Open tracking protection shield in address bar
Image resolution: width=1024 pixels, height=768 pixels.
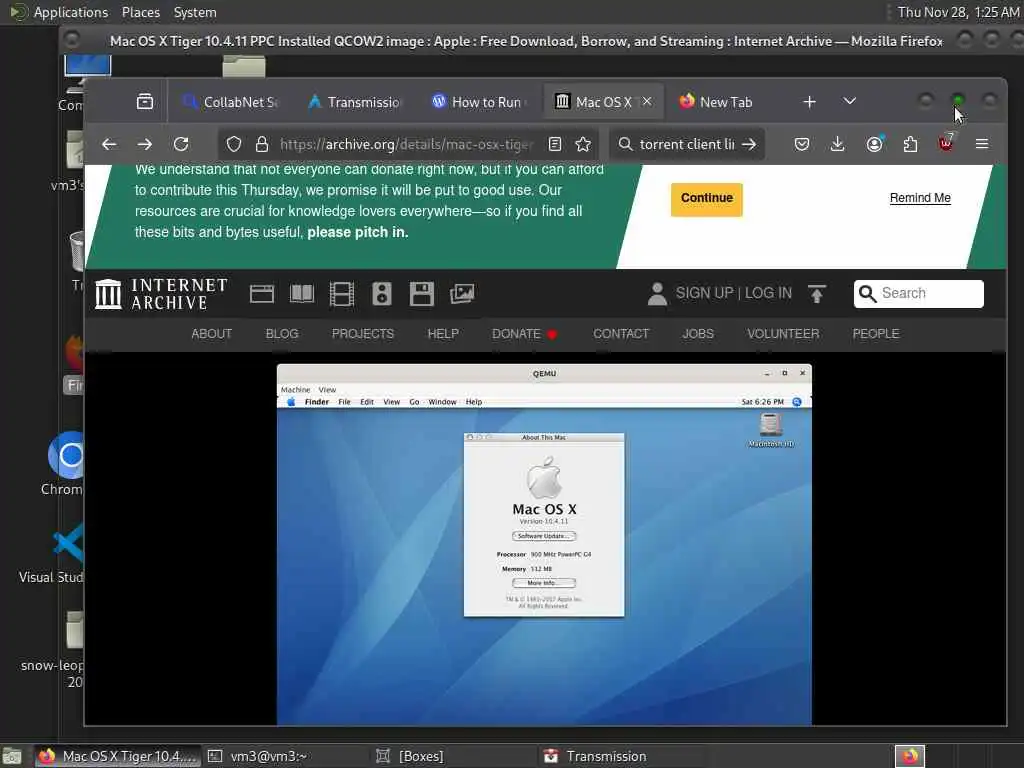pyautogui.click(x=234, y=144)
